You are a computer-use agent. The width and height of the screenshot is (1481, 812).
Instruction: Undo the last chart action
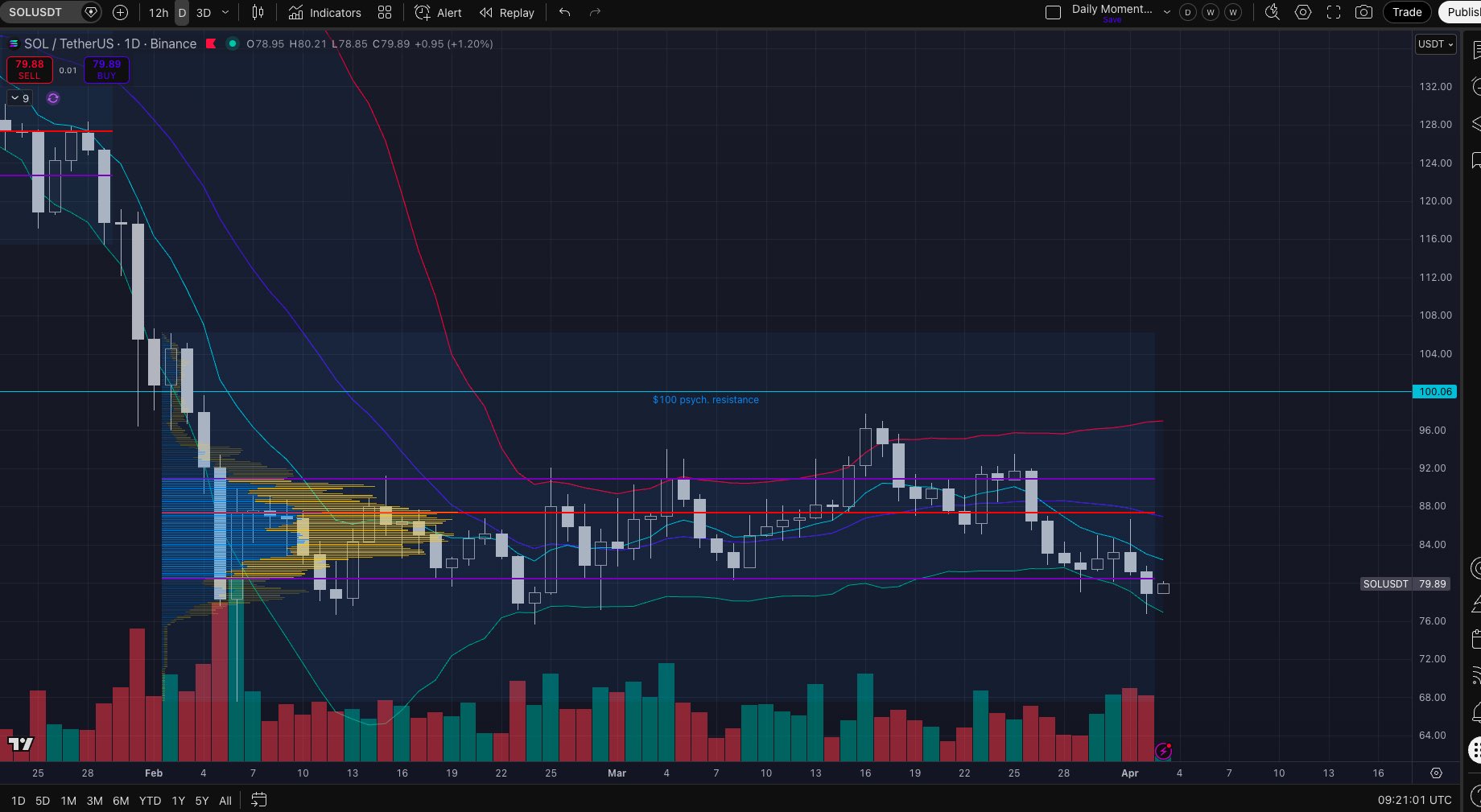[x=564, y=12]
